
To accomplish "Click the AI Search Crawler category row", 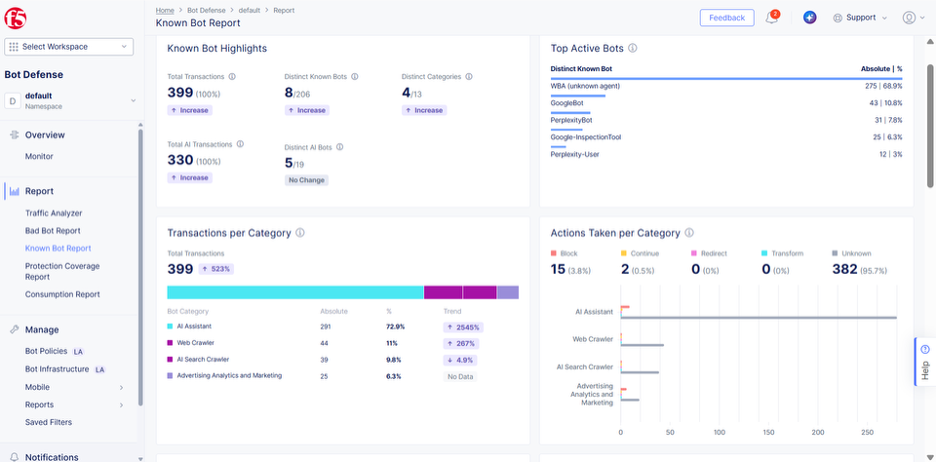I will (343, 360).
